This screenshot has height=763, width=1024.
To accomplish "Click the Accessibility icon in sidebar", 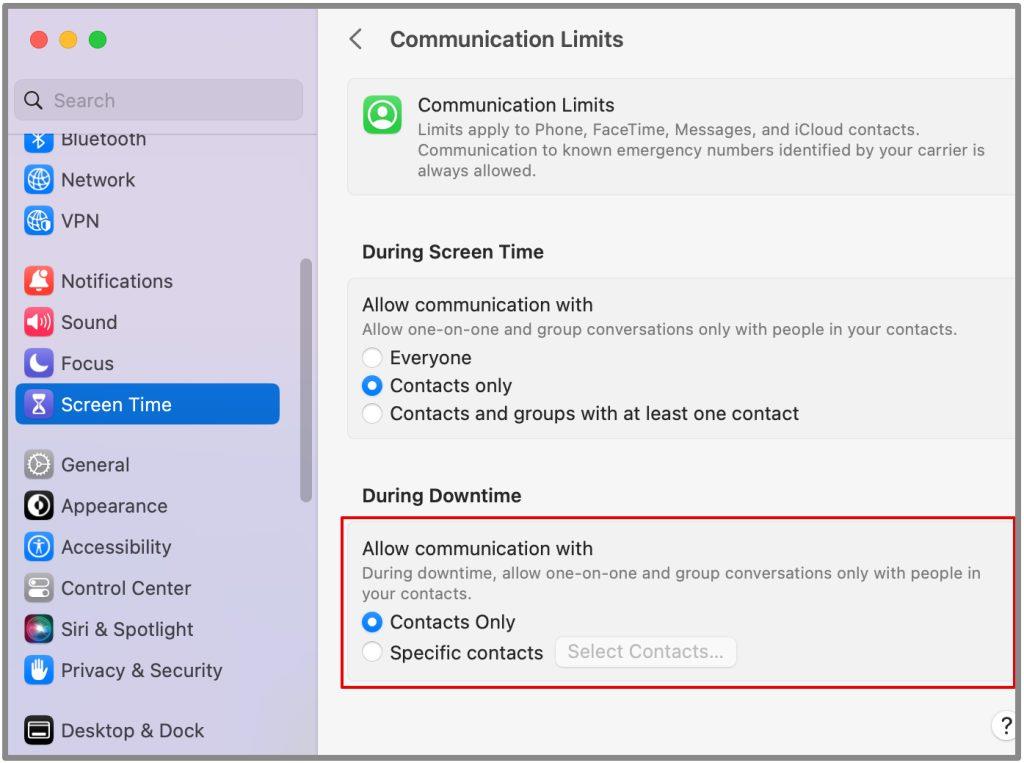I will [x=39, y=547].
